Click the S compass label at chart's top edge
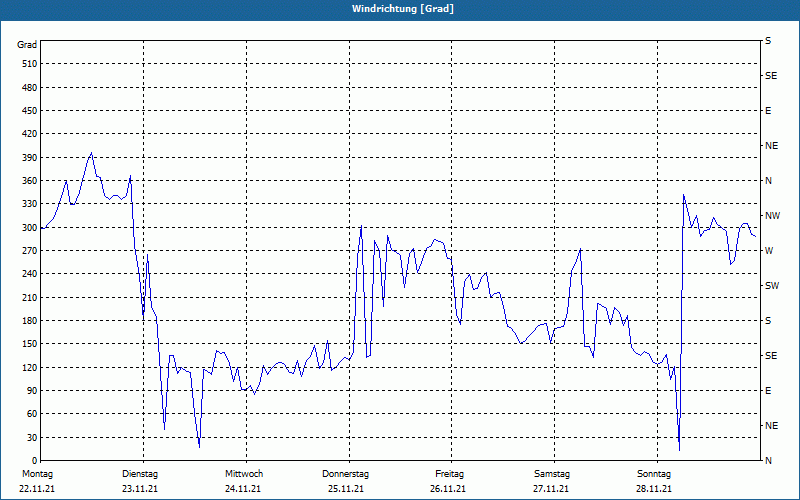 click(768, 41)
